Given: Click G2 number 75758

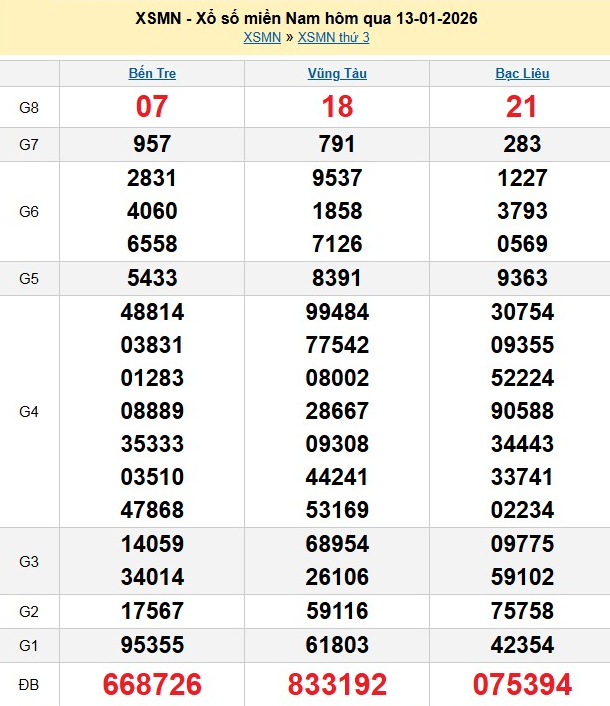Looking at the screenshot, I should point(522,611).
